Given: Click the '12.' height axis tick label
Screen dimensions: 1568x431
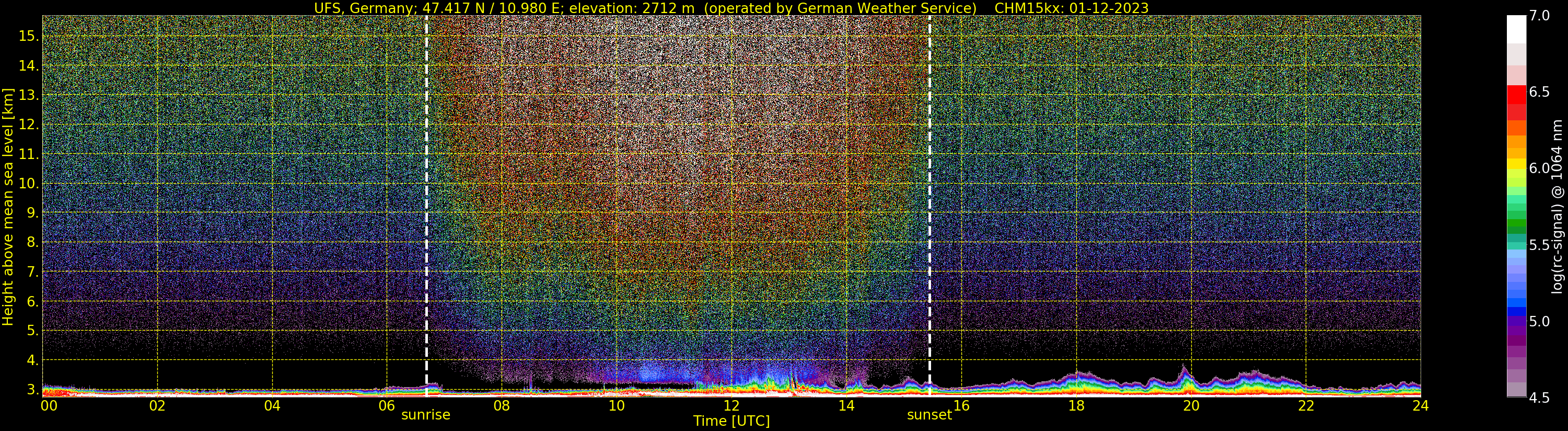Looking at the screenshot, I should tap(29, 125).
